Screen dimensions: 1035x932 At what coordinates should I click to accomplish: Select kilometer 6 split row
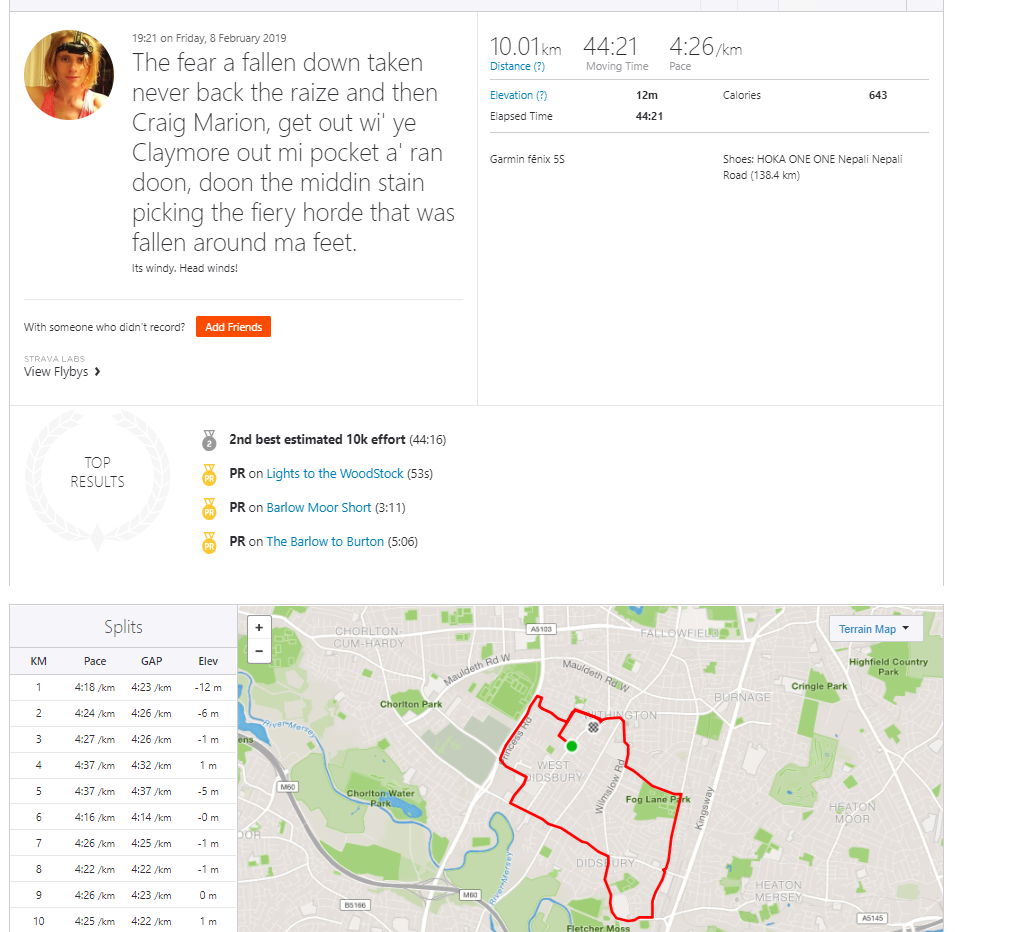pos(123,817)
